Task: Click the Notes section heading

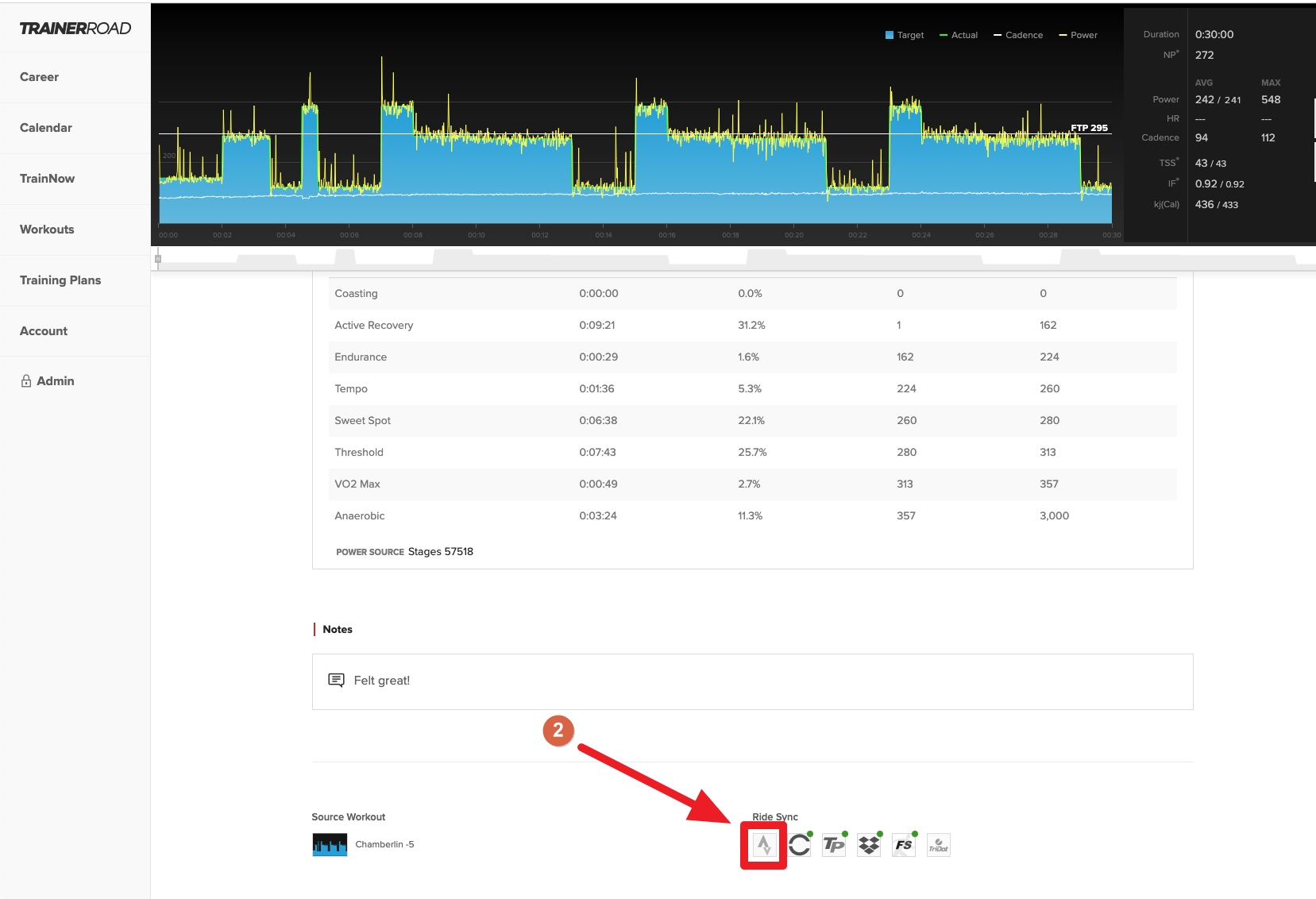Action: [x=338, y=629]
